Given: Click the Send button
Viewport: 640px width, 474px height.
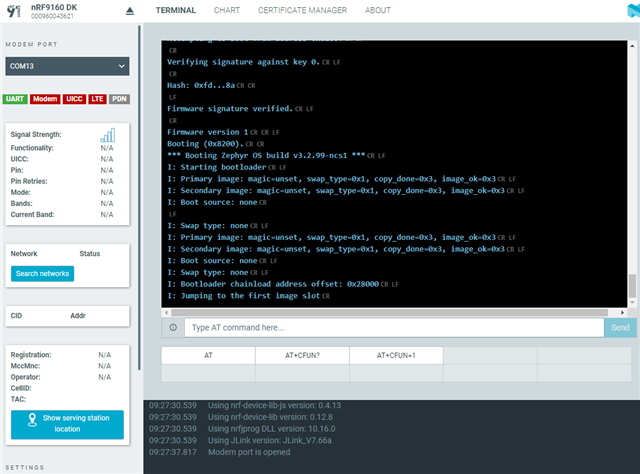Looking at the screenshot, I should coord(620,327).
